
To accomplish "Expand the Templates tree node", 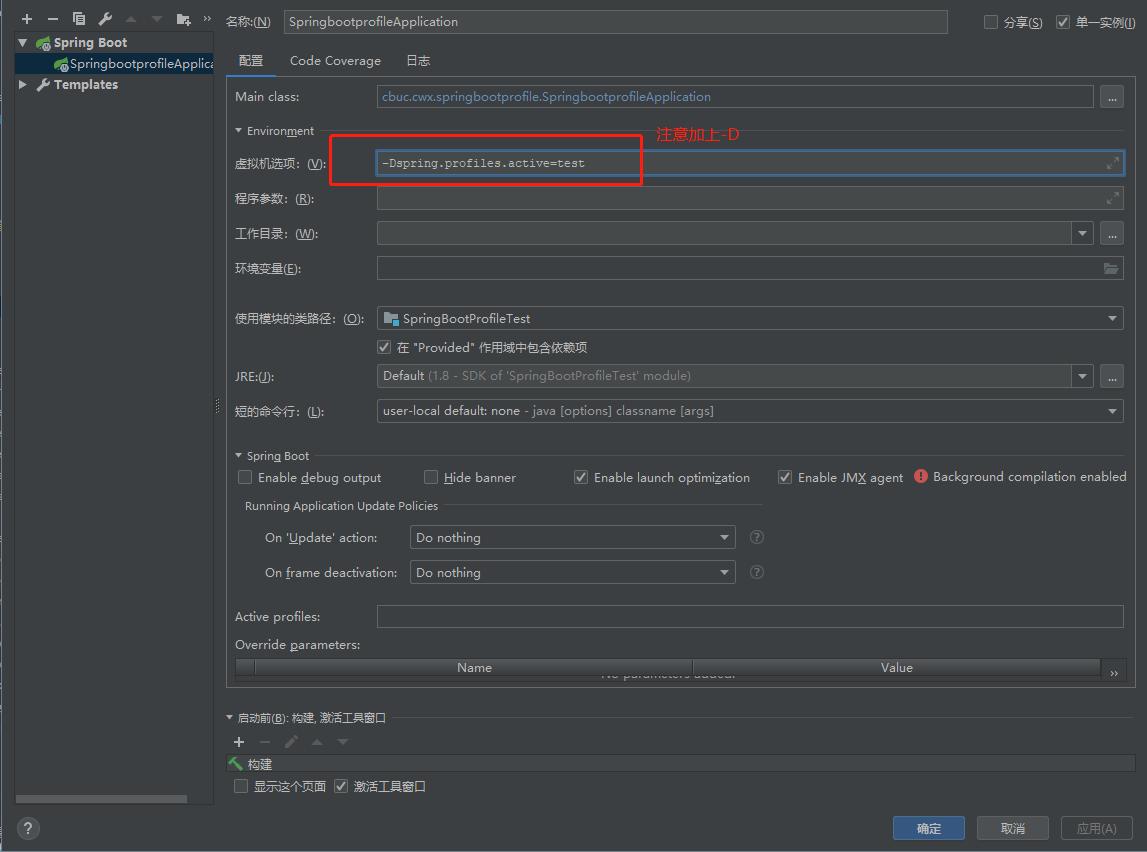I will point(23,84).
